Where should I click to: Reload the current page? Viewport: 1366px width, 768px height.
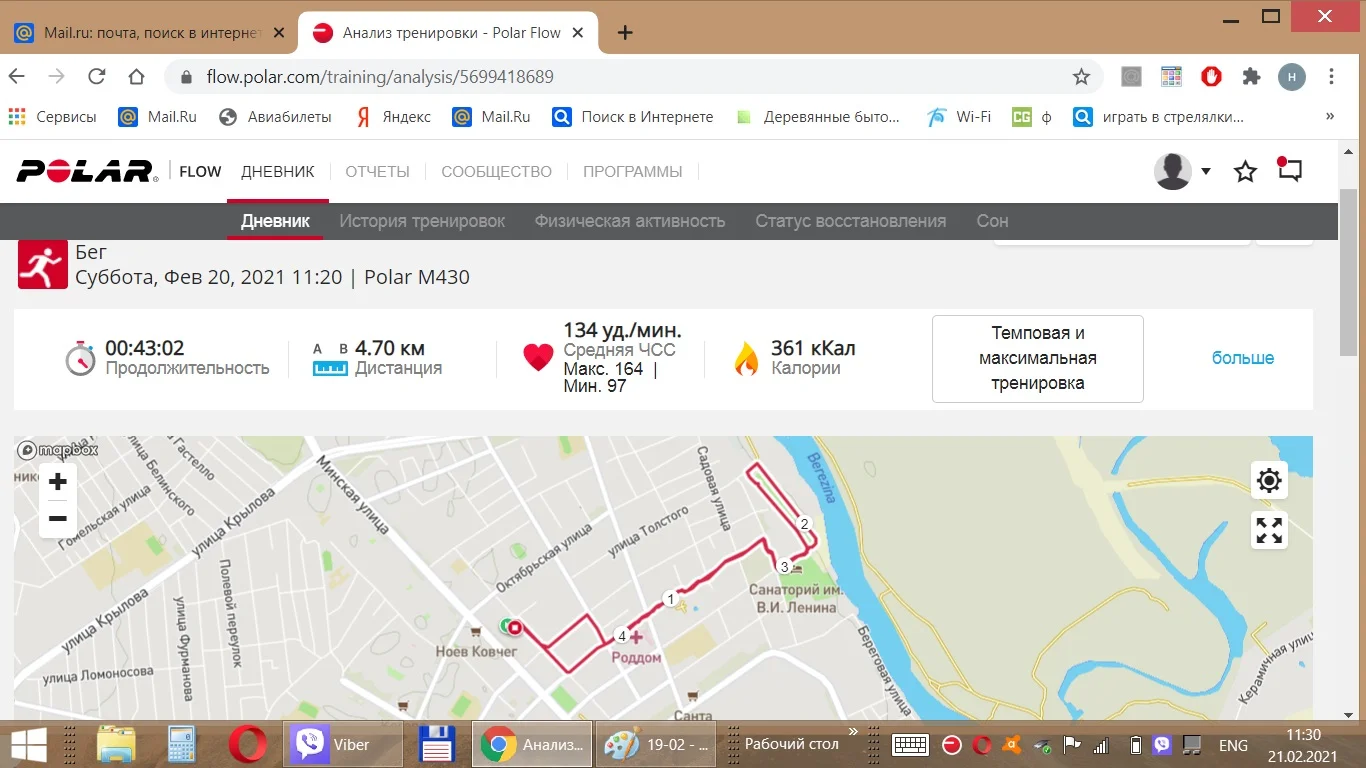(x=97, y=77)
